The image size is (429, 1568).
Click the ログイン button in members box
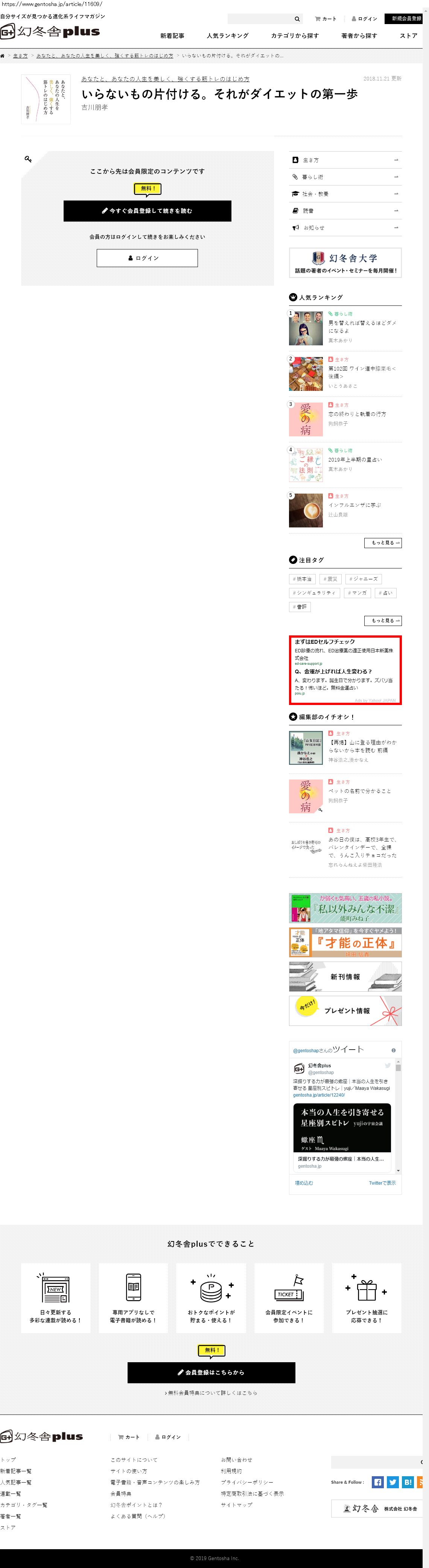147,258
